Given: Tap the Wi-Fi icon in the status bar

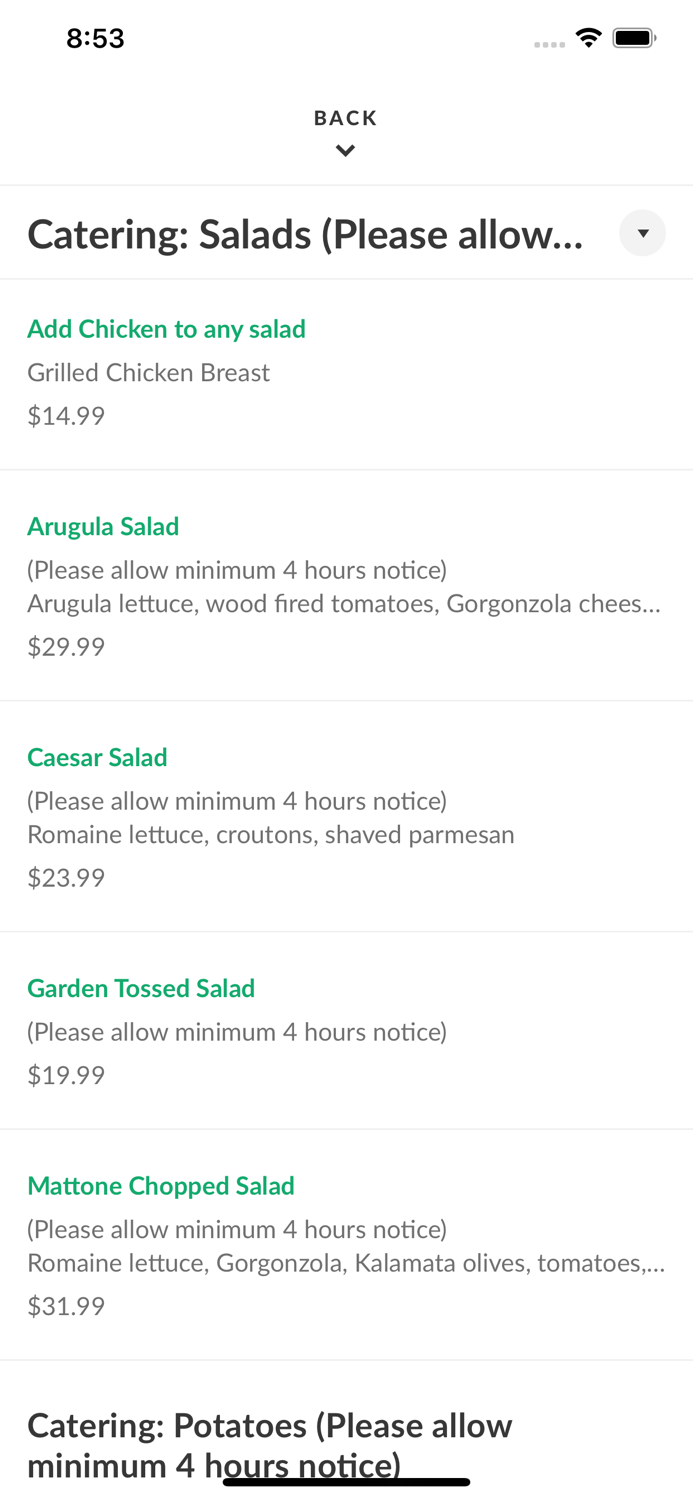Looking at the screenshot, I should 588,36.
